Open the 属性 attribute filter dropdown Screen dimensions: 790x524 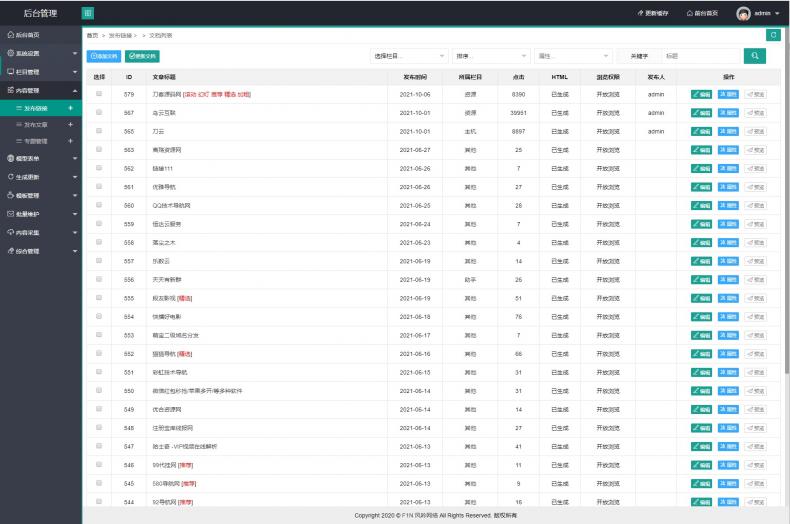[x=573, y=56]
